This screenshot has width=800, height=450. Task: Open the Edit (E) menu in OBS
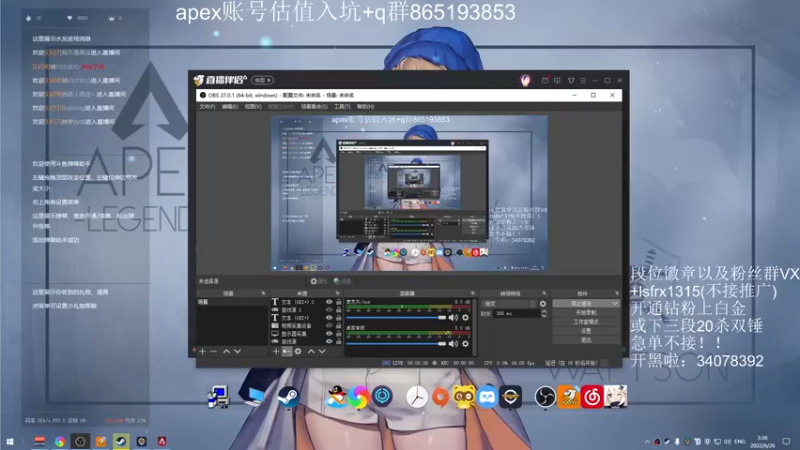pyautogui.click(x=230, y=107)
